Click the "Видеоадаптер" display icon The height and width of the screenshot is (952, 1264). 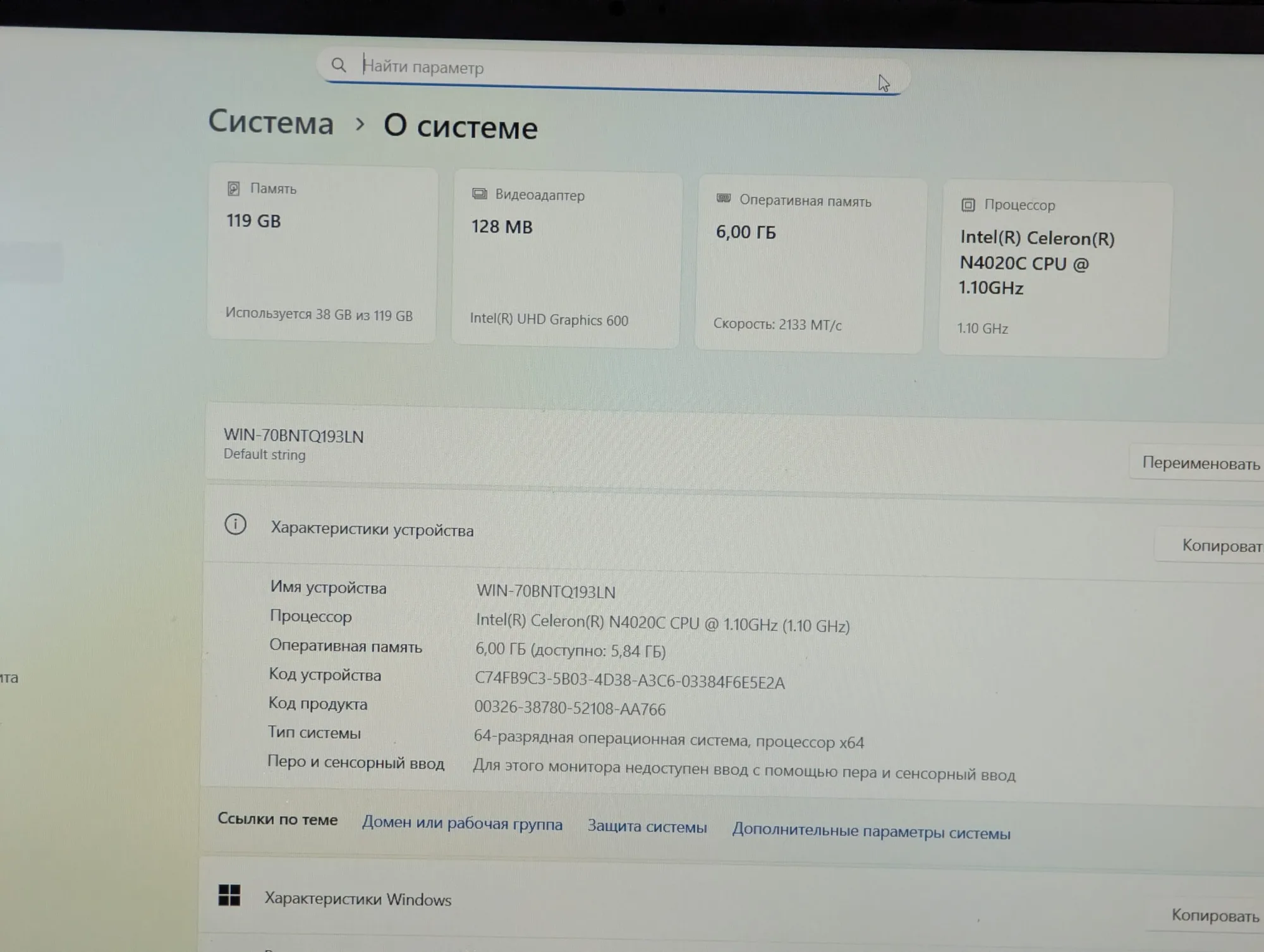click(x=480, y=194)
